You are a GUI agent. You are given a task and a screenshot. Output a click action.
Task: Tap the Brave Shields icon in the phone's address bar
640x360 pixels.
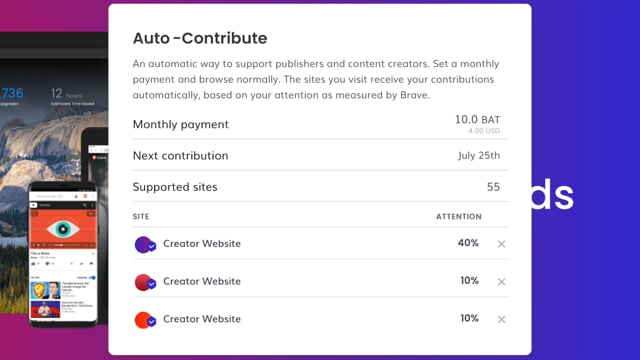[85, 196]
